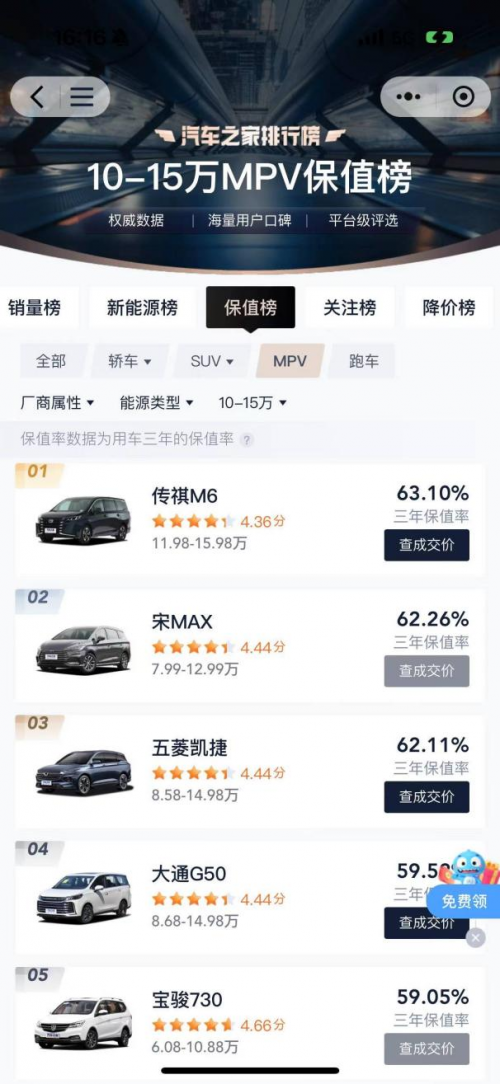Screen dimensions: 500x1084
Task: Open the 10–15万 price range dropdown
Action: click(252, 402)
